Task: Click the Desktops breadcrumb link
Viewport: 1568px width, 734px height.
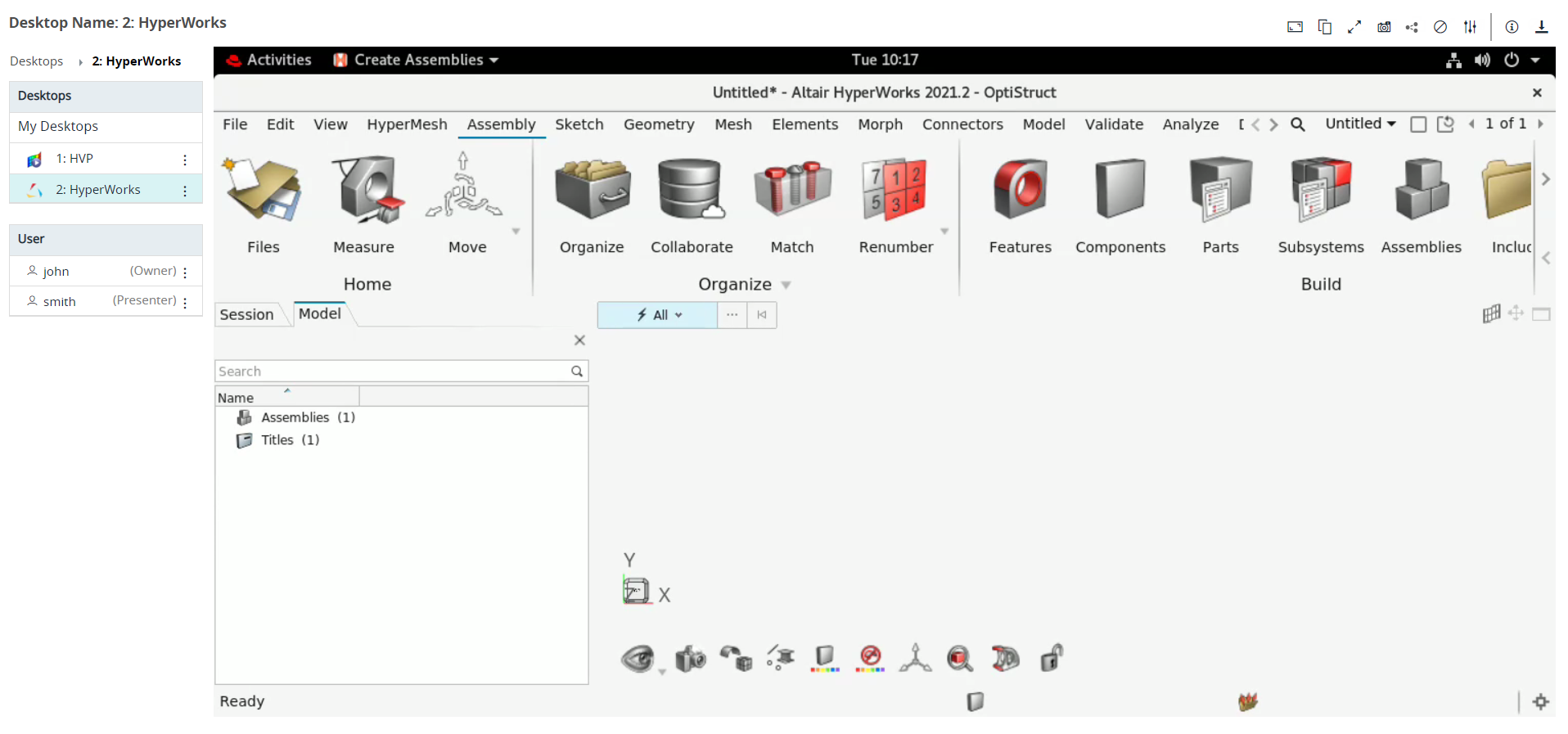Action: pos(36,61)
